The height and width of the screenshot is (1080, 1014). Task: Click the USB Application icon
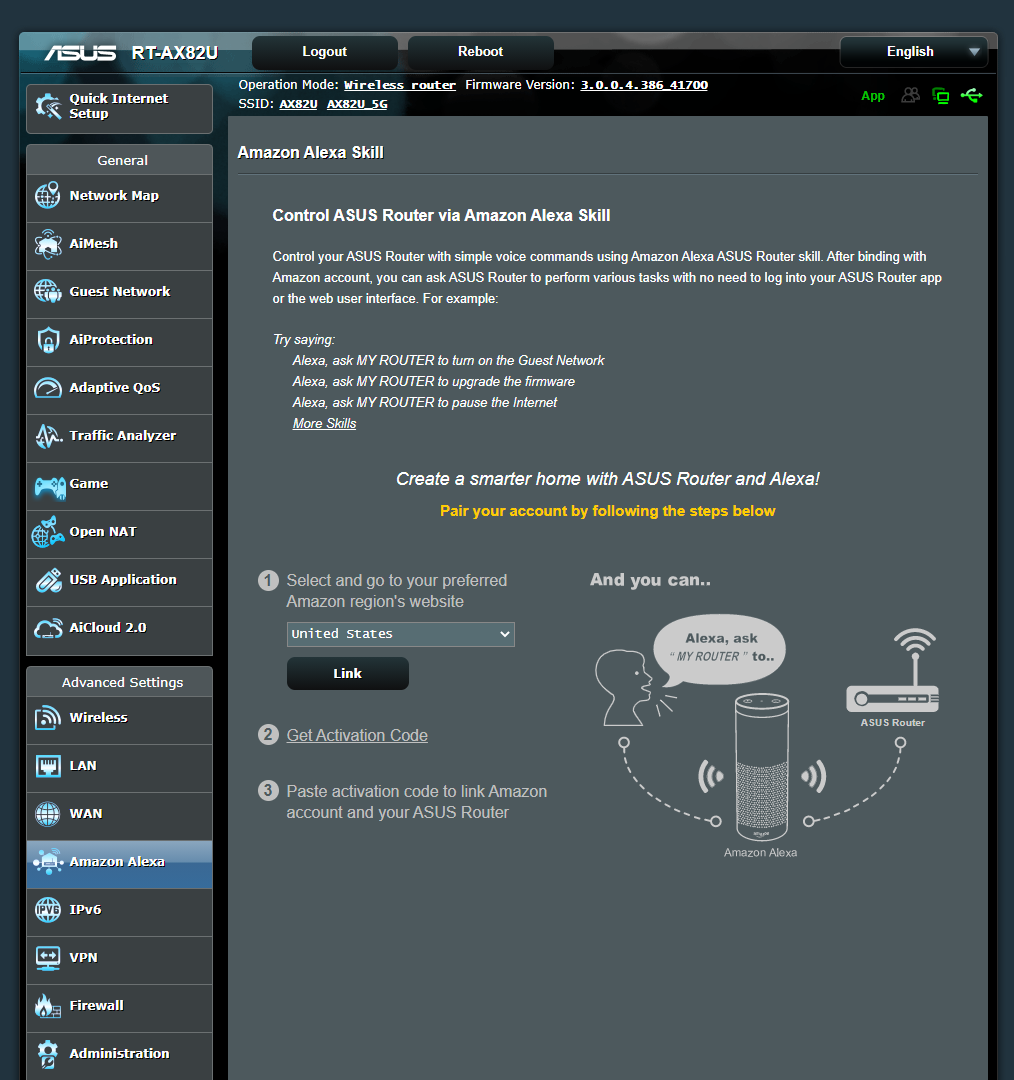click(x=48, y=580)
